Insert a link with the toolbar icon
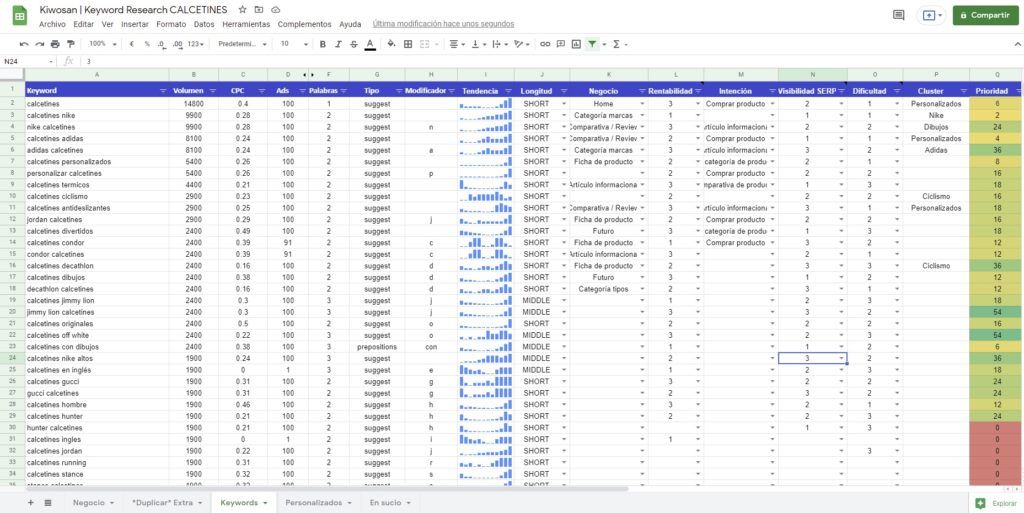 pyautogui.click(x=545, y=44)
